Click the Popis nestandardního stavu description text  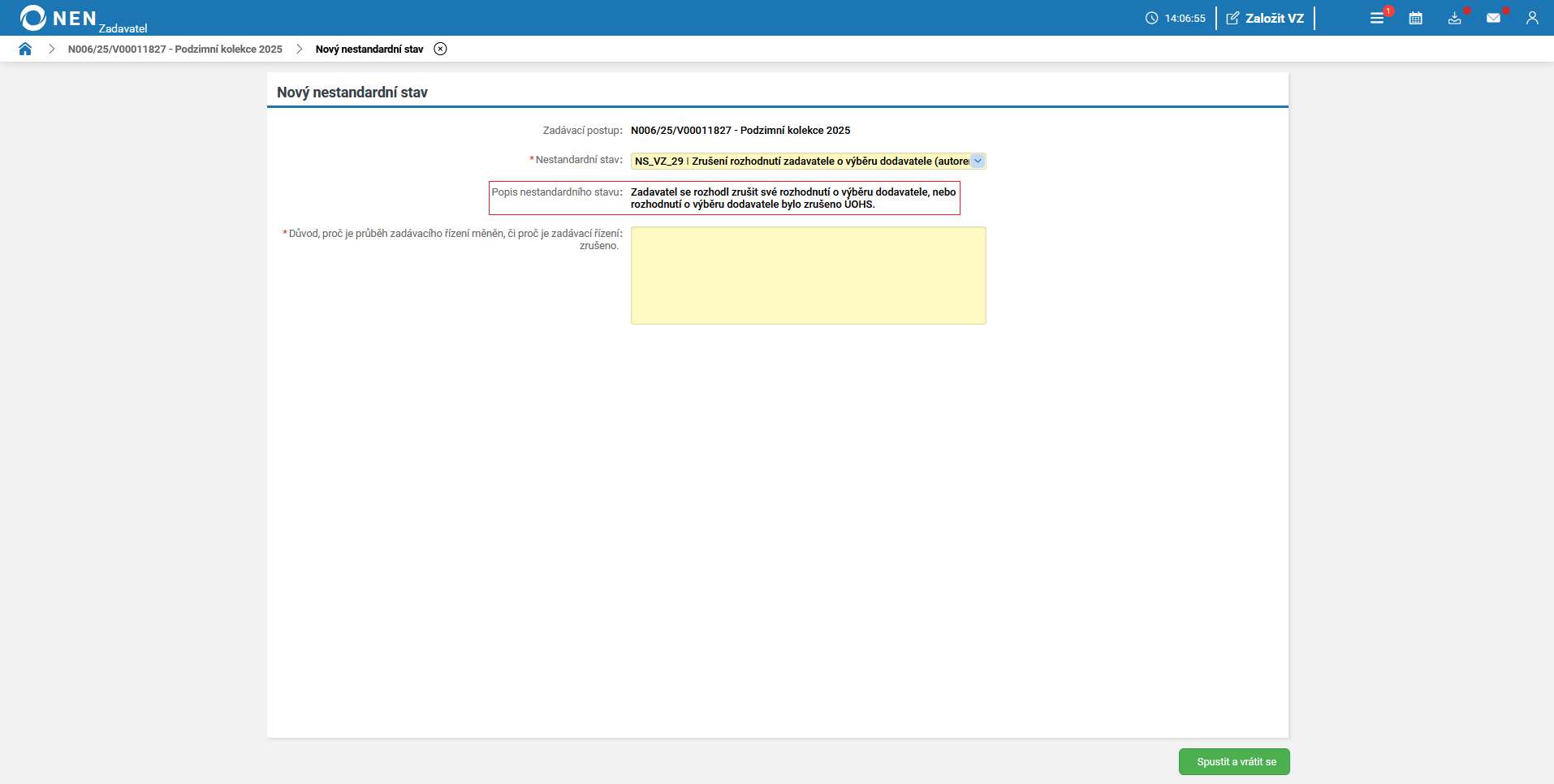(x=792, y=198)
